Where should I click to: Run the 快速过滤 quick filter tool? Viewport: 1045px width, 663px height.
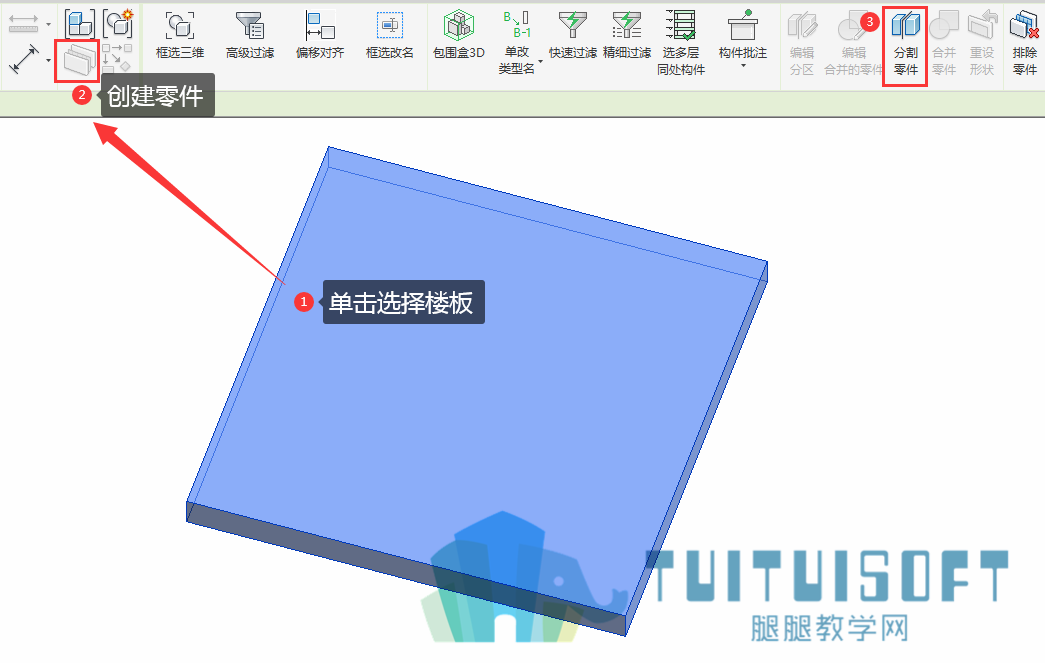pos(572,36)
